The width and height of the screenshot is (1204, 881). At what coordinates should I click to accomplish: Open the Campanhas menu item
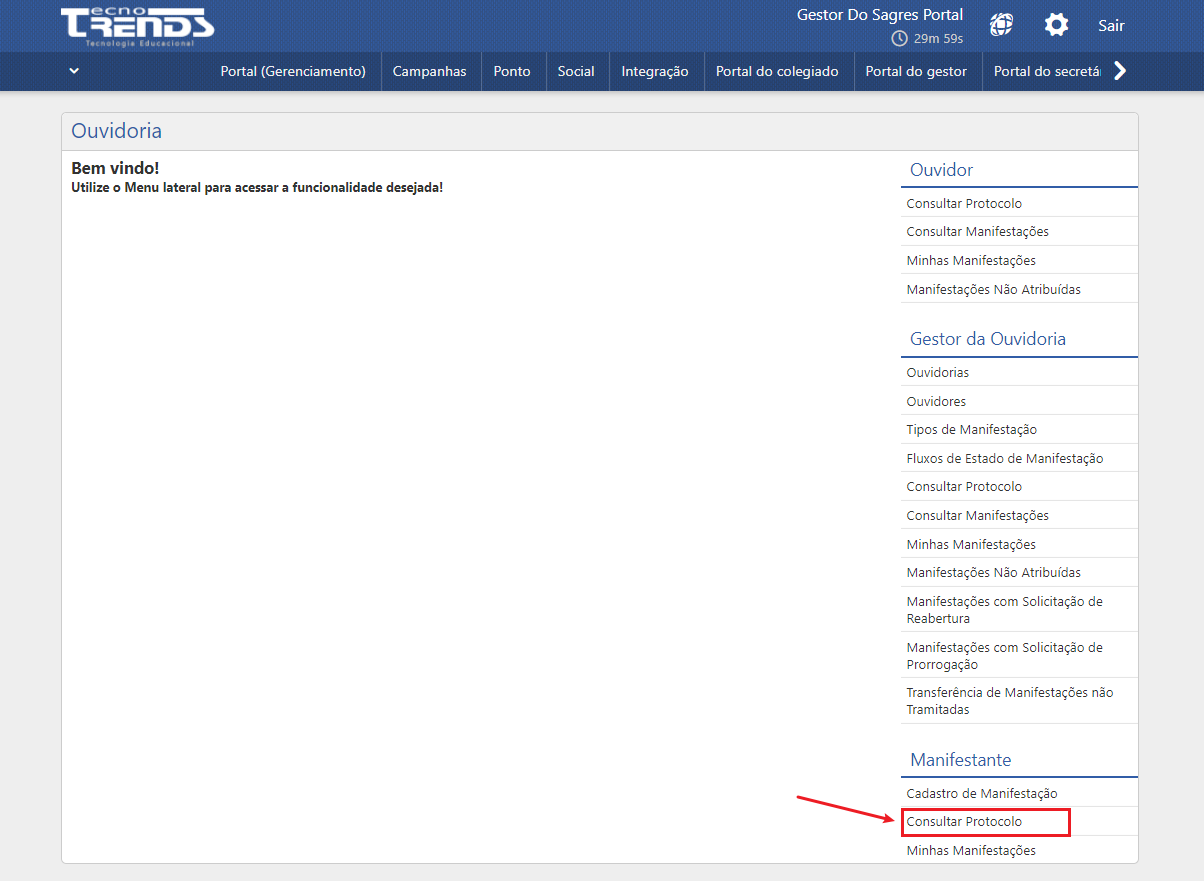point(429,71)
